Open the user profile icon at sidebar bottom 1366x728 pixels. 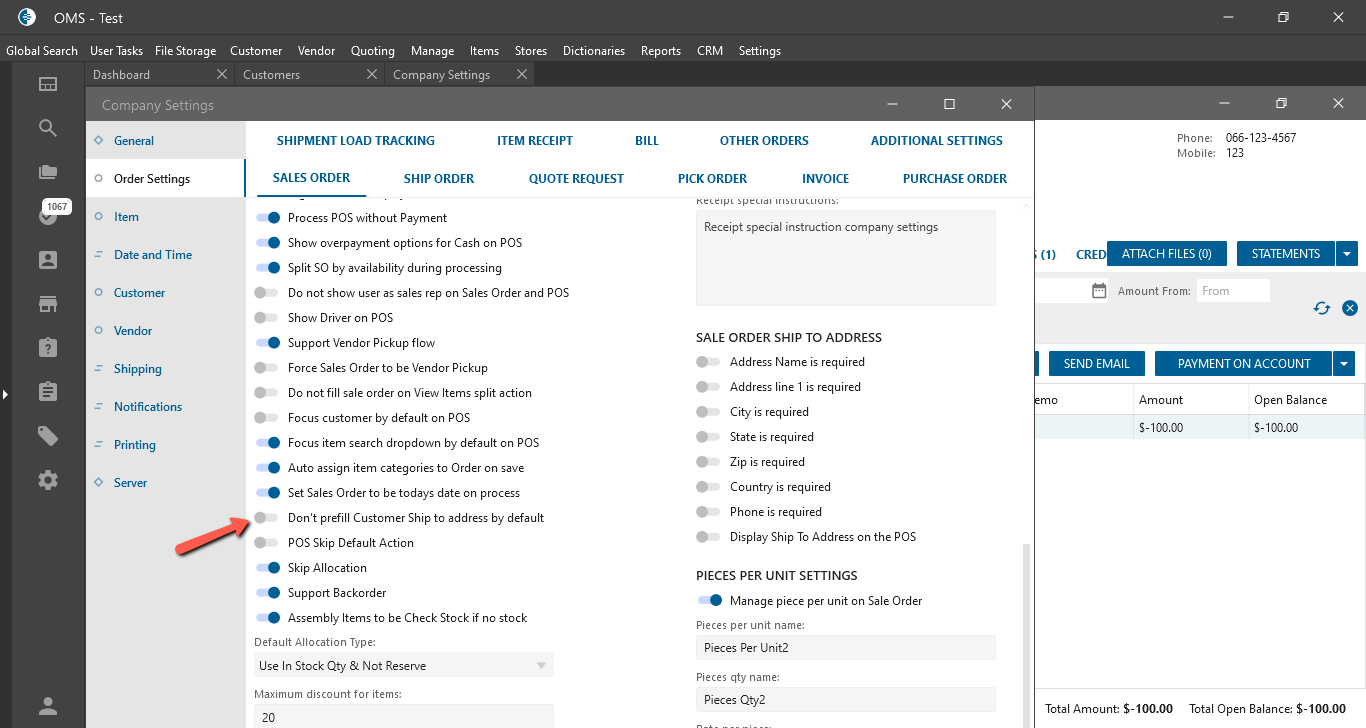(48, 704)
